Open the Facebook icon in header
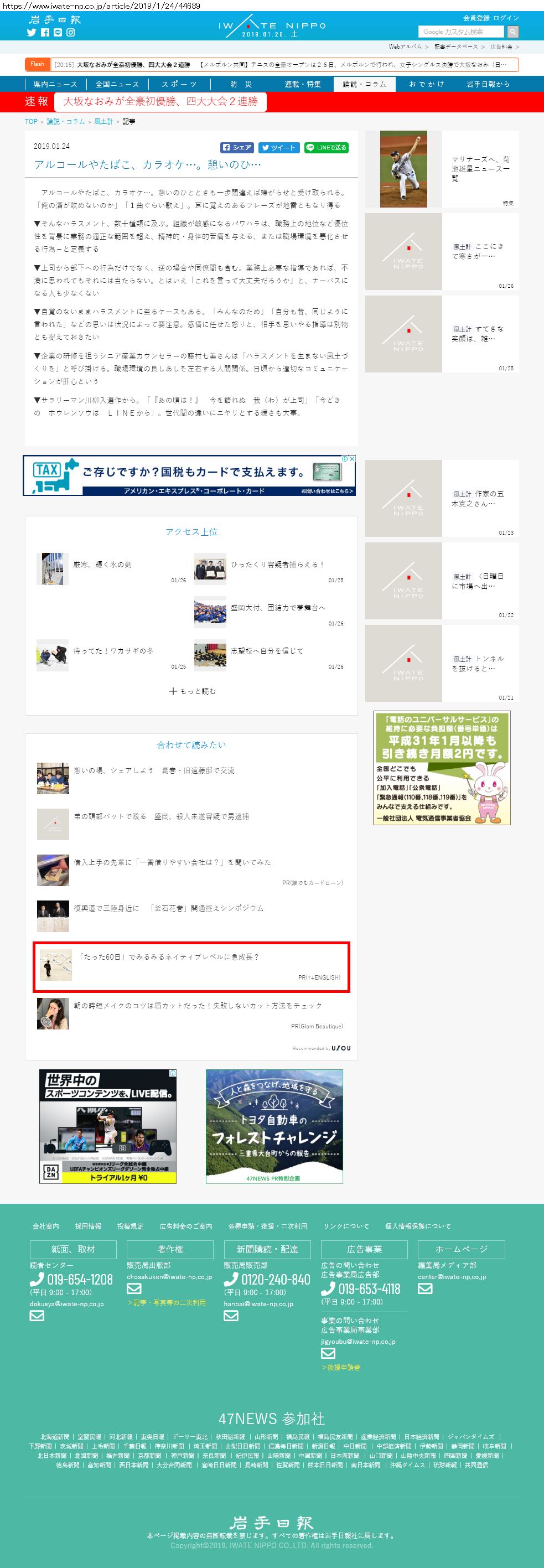The width and height of the screenshot is (544, 1568). (45, 33)
